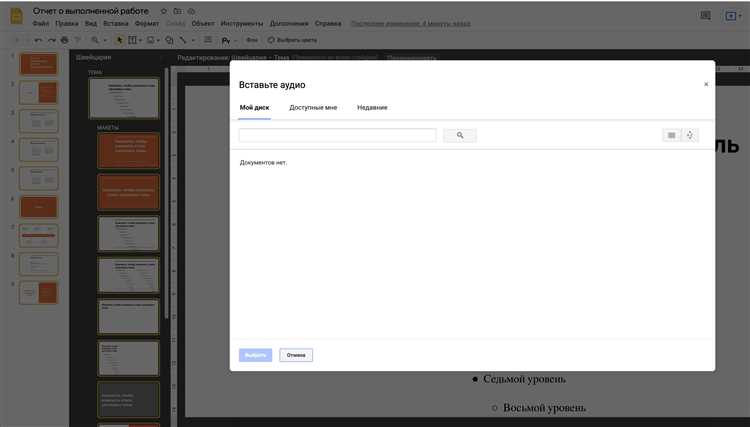
Task: Expand the Insert image dropdown arrow
Action: tap(158, 41)
